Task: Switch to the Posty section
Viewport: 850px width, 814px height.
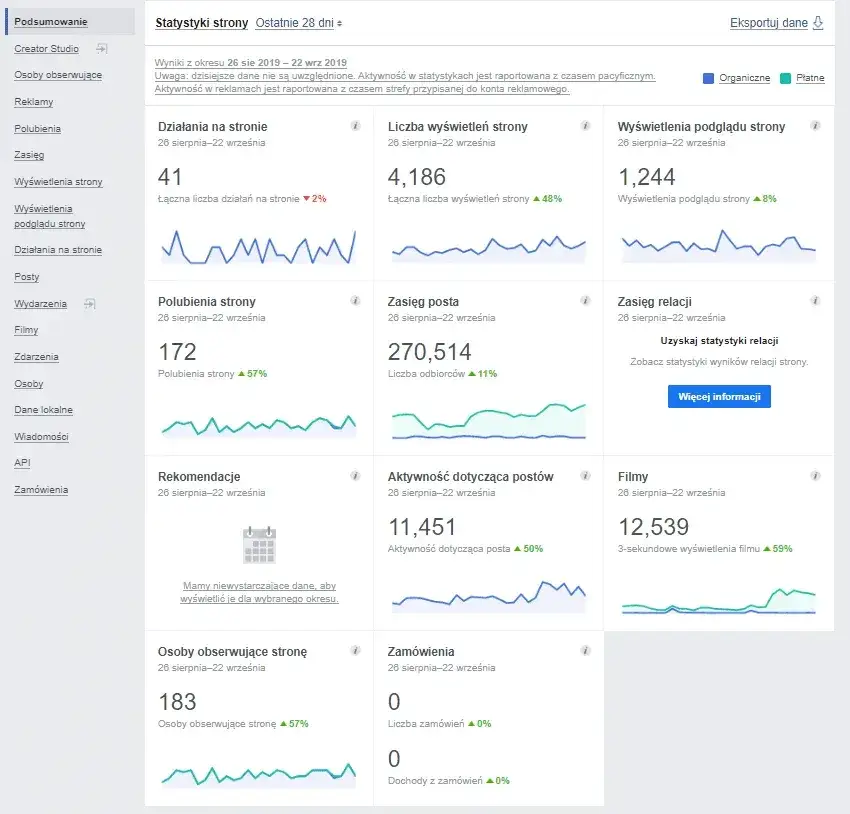Action: (x=27, y=276)
